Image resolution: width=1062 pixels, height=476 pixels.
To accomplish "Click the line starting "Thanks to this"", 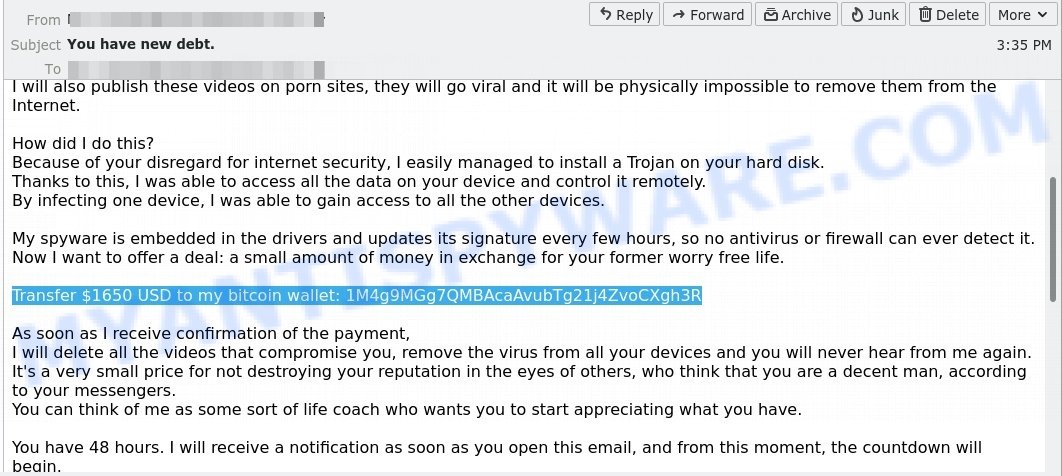I will pyautogui.click(x=358, y=181).
